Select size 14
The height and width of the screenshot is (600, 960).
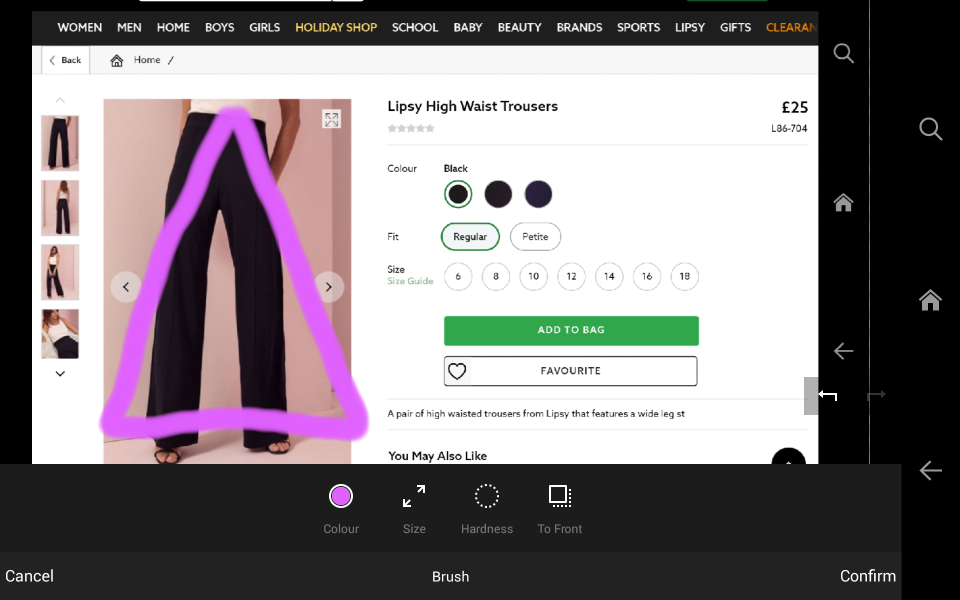609,276
